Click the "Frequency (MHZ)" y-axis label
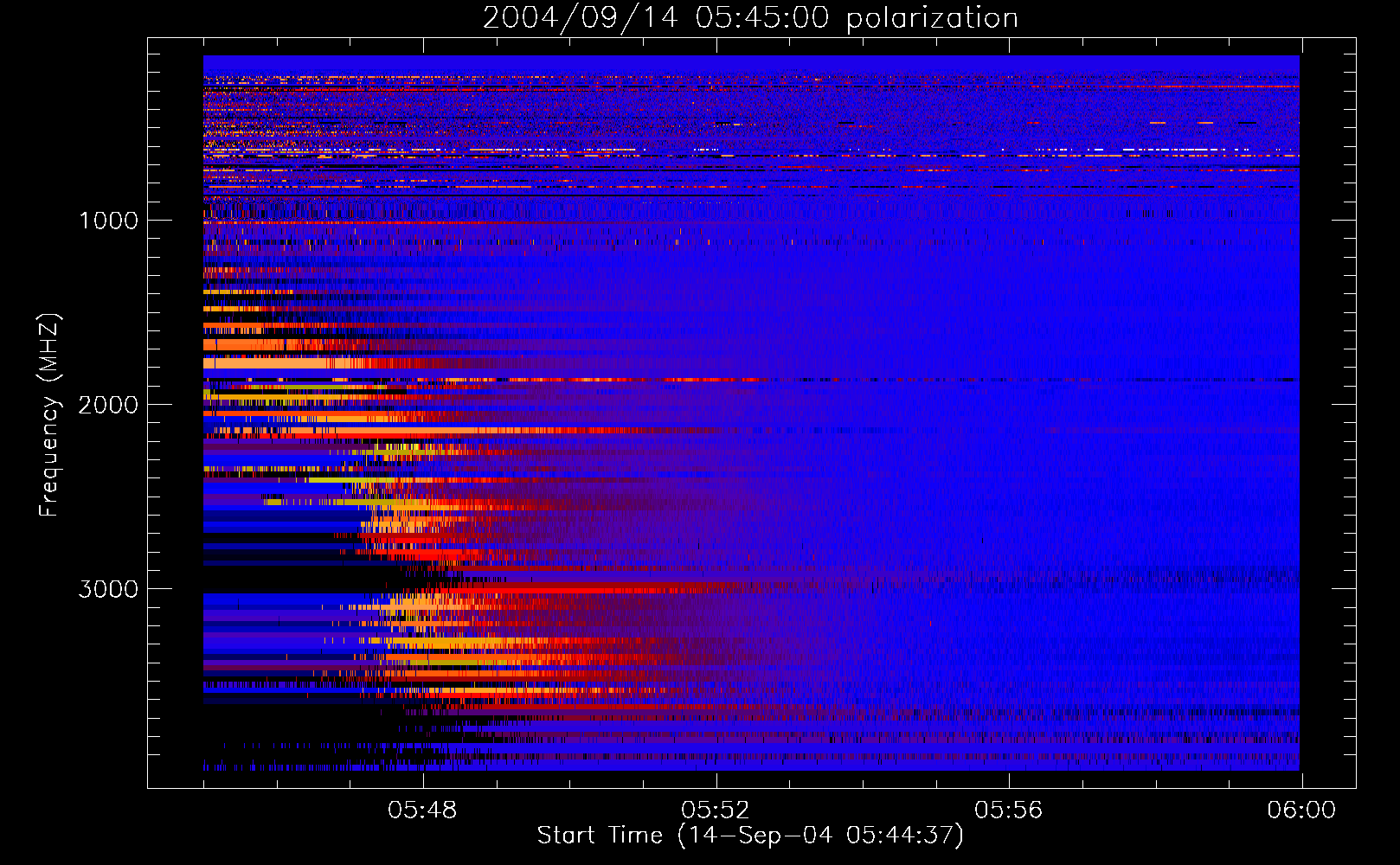Screen dimensions: 1400x865 coord(49,415)
